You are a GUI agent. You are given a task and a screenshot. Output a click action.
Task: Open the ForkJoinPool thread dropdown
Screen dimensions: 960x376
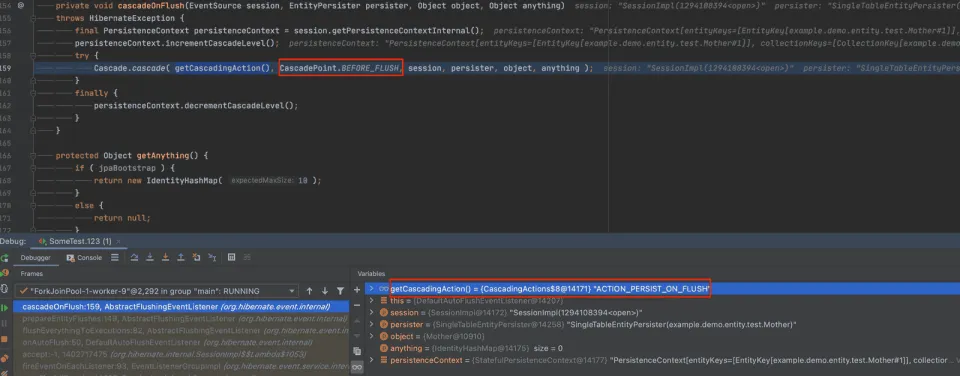tap(157, 291)
